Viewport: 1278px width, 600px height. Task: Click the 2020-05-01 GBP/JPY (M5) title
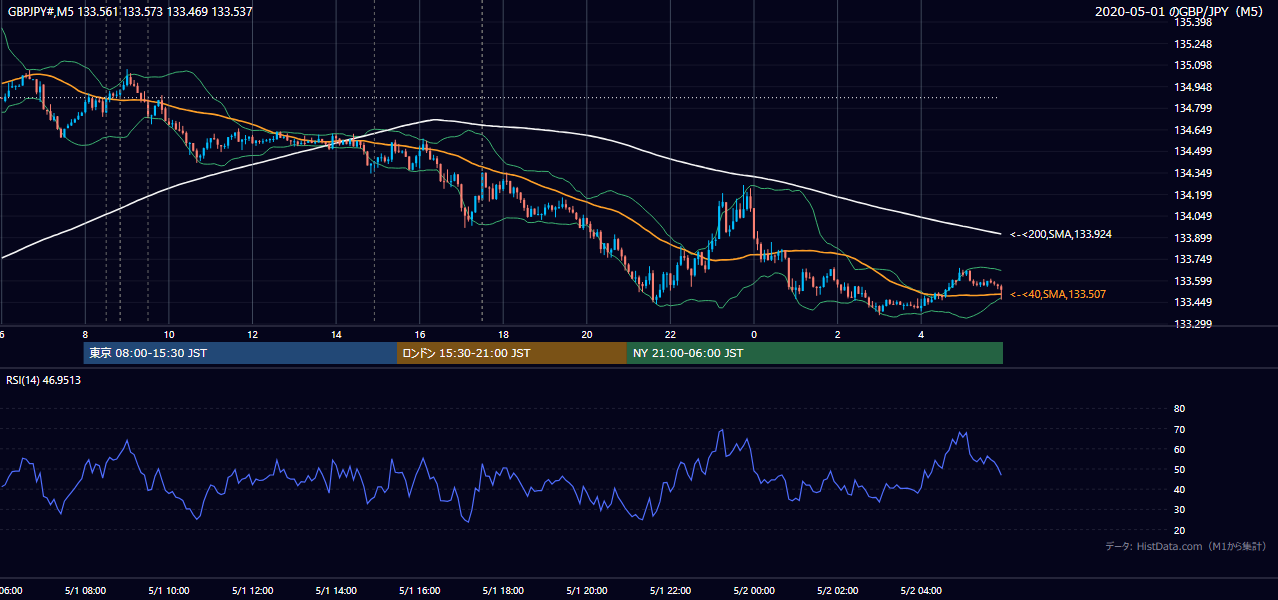(1180, 12)
